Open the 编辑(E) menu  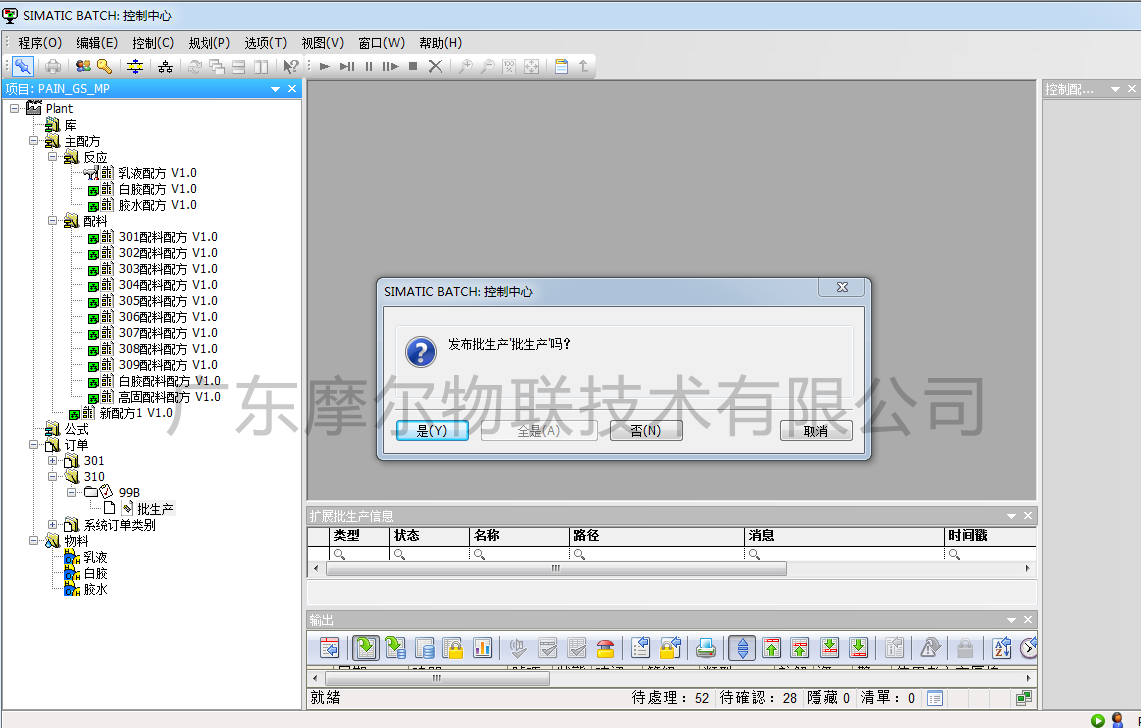point(97,43)
